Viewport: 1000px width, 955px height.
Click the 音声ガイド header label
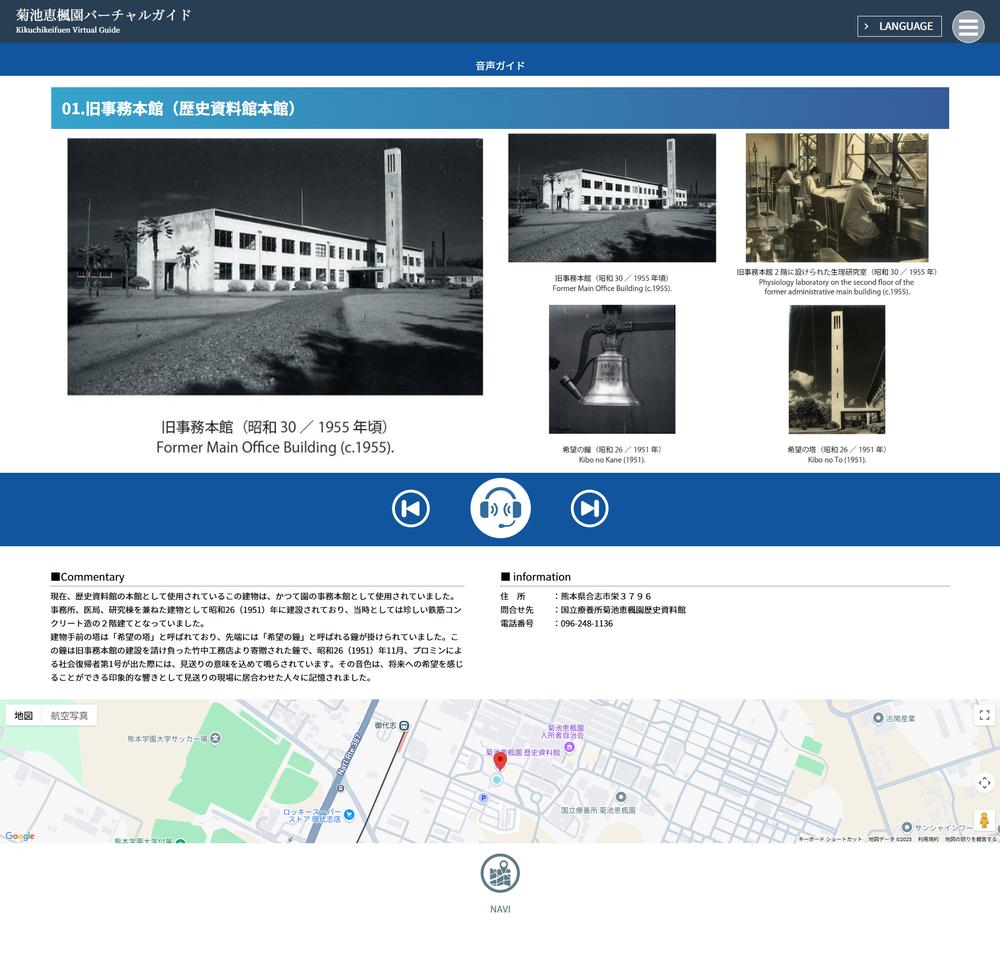click(500, 66)
